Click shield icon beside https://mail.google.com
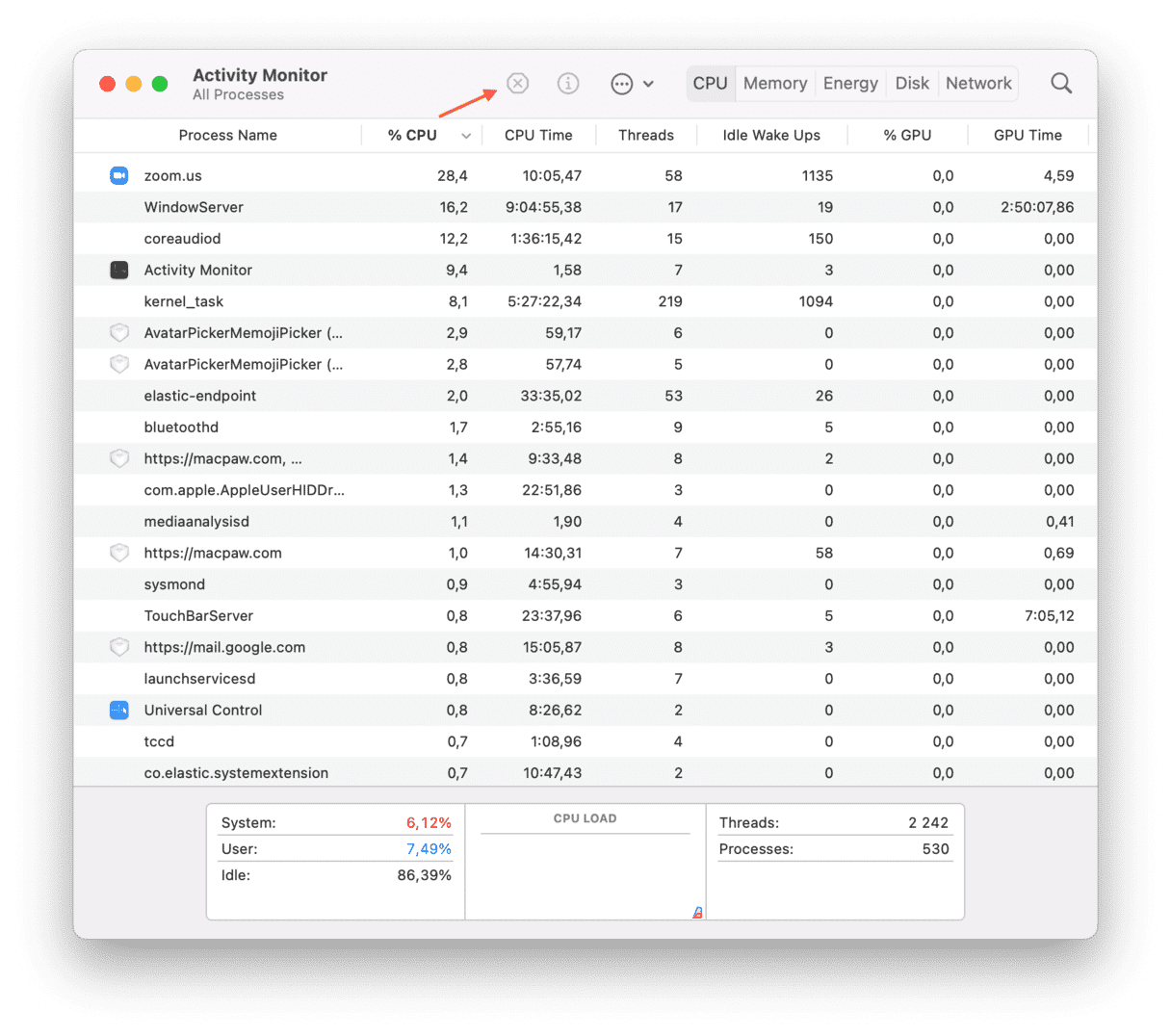This screenshot has width=1171, height=1036. [x=119, y=647]
